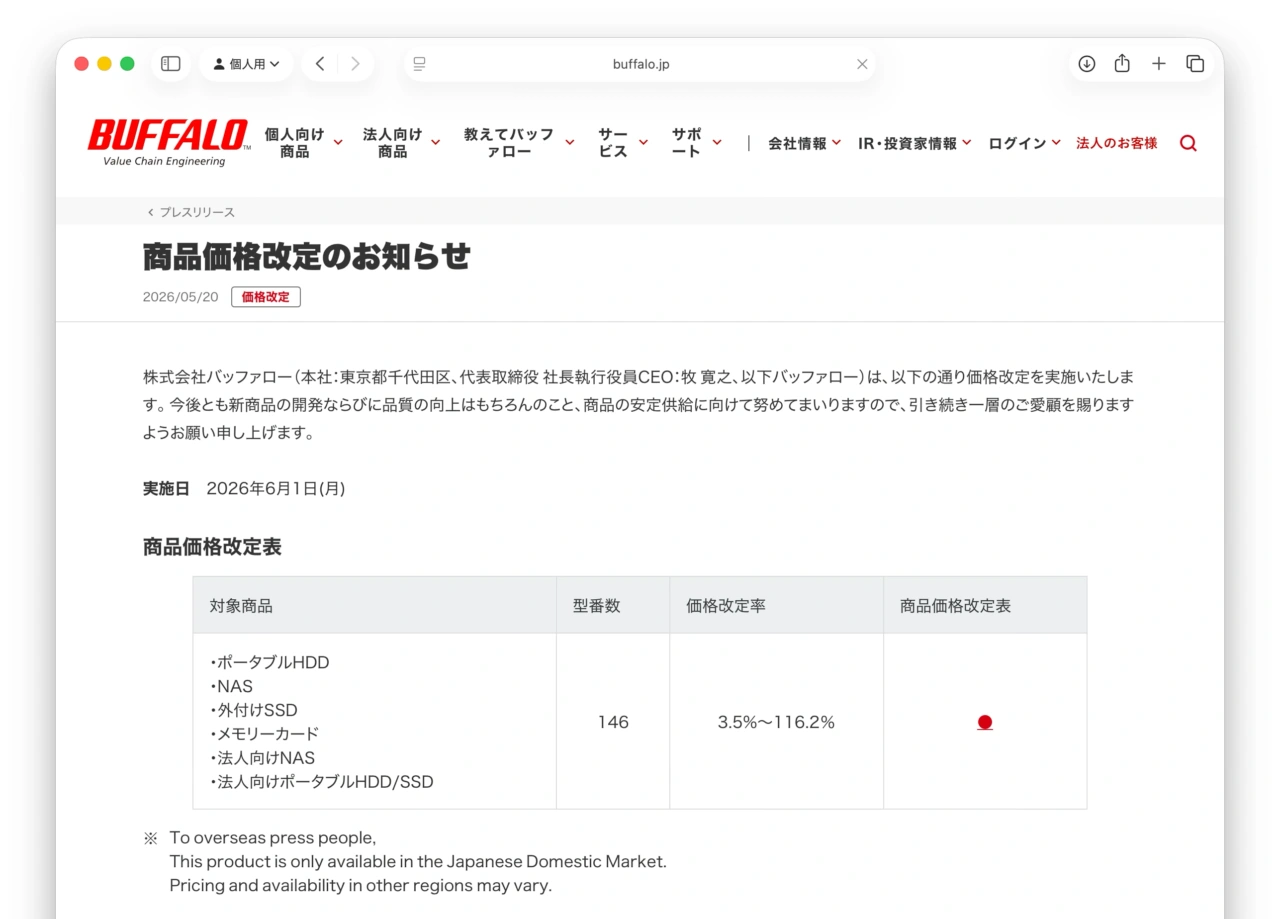Click the 2026/05/20 publish date

click(180, 297)
